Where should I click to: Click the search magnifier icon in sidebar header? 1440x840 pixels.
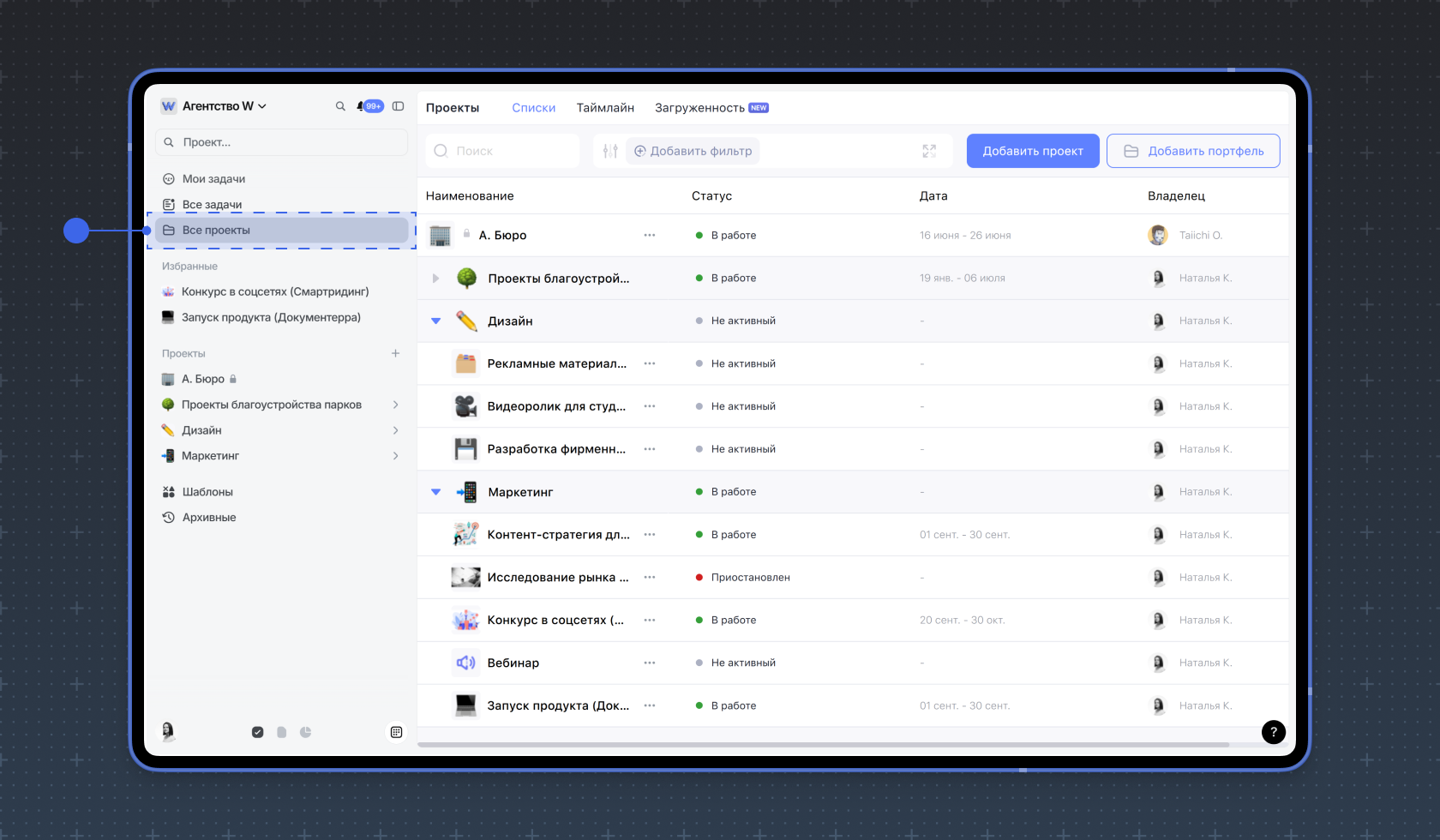[340, 106]
